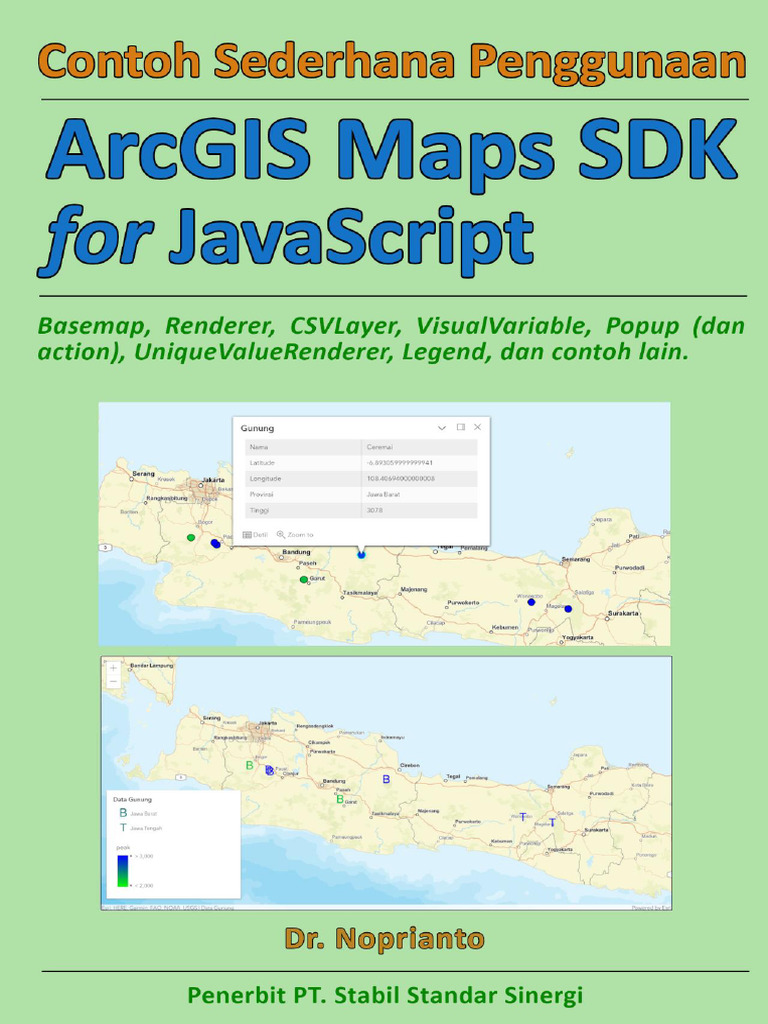Dock the Gunung popup
Image resolution: width=768 pixels, height=1024 pixels.
point(460,427)
